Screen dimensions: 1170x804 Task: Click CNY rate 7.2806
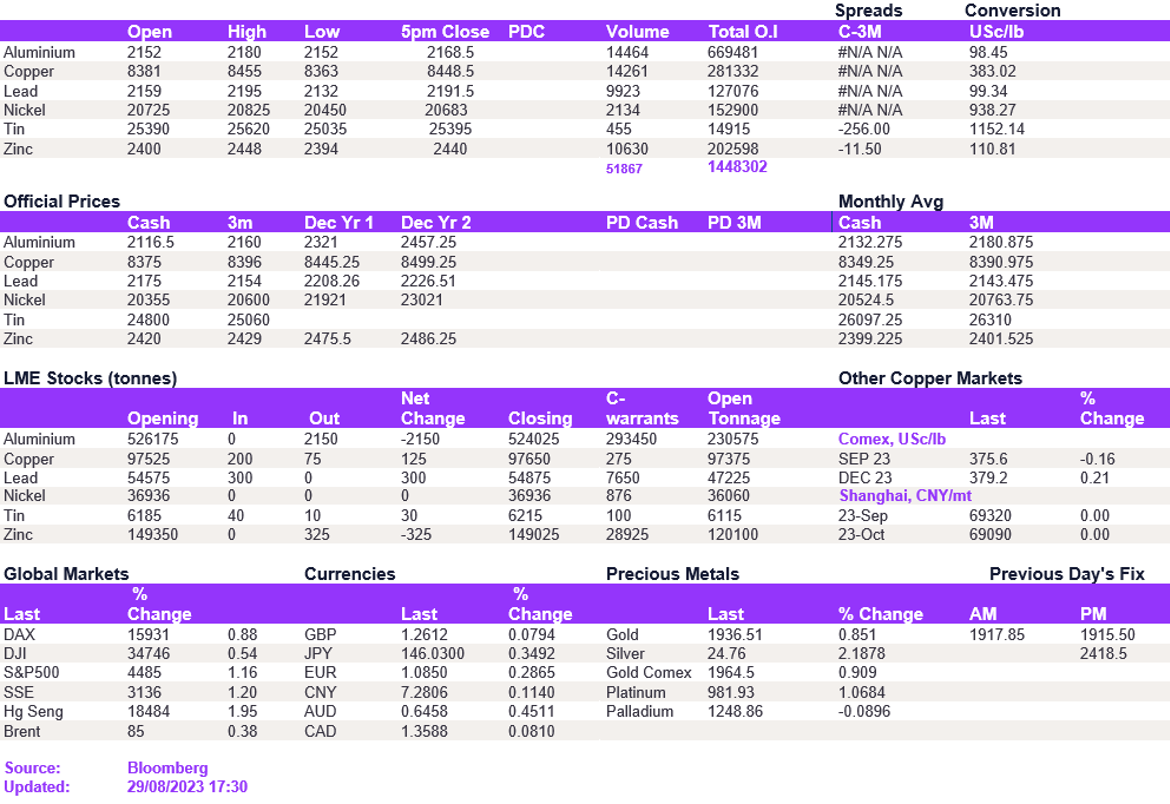[425, 693]
